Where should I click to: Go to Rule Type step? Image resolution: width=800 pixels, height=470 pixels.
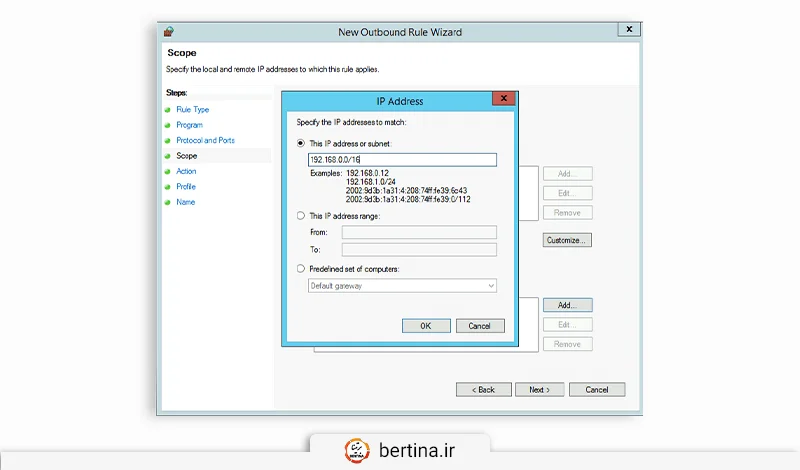tap(192, 109)
